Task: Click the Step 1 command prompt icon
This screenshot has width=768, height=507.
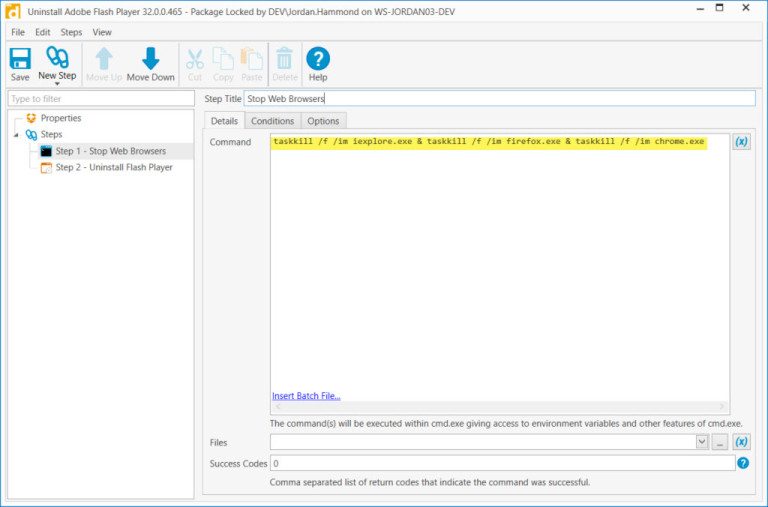Action: (46, 151)
